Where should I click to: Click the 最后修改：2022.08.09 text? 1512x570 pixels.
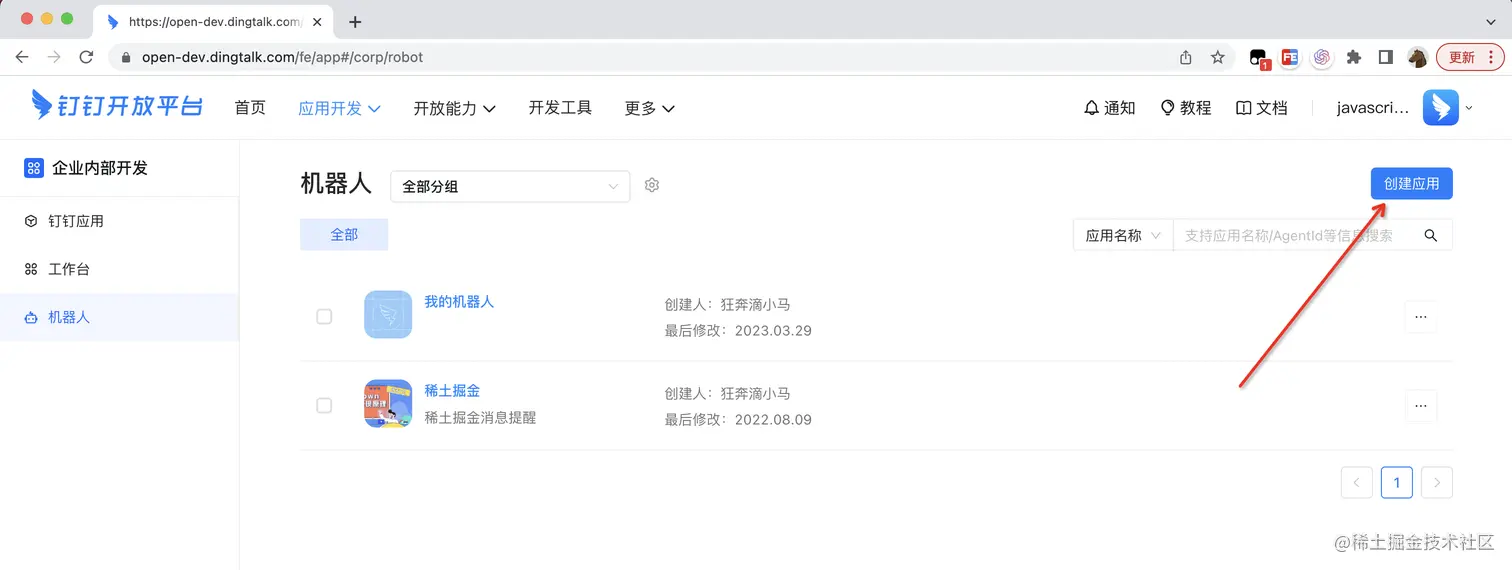coord(738,419)
